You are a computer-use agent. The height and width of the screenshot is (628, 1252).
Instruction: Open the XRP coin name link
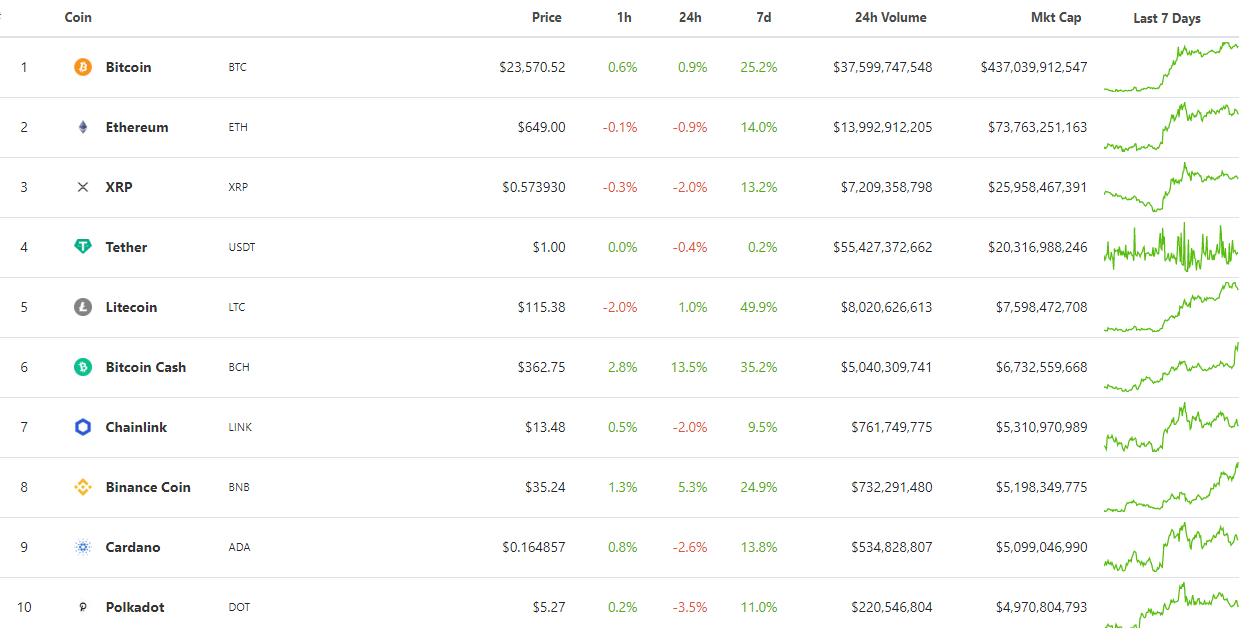[x=119, y=187]
